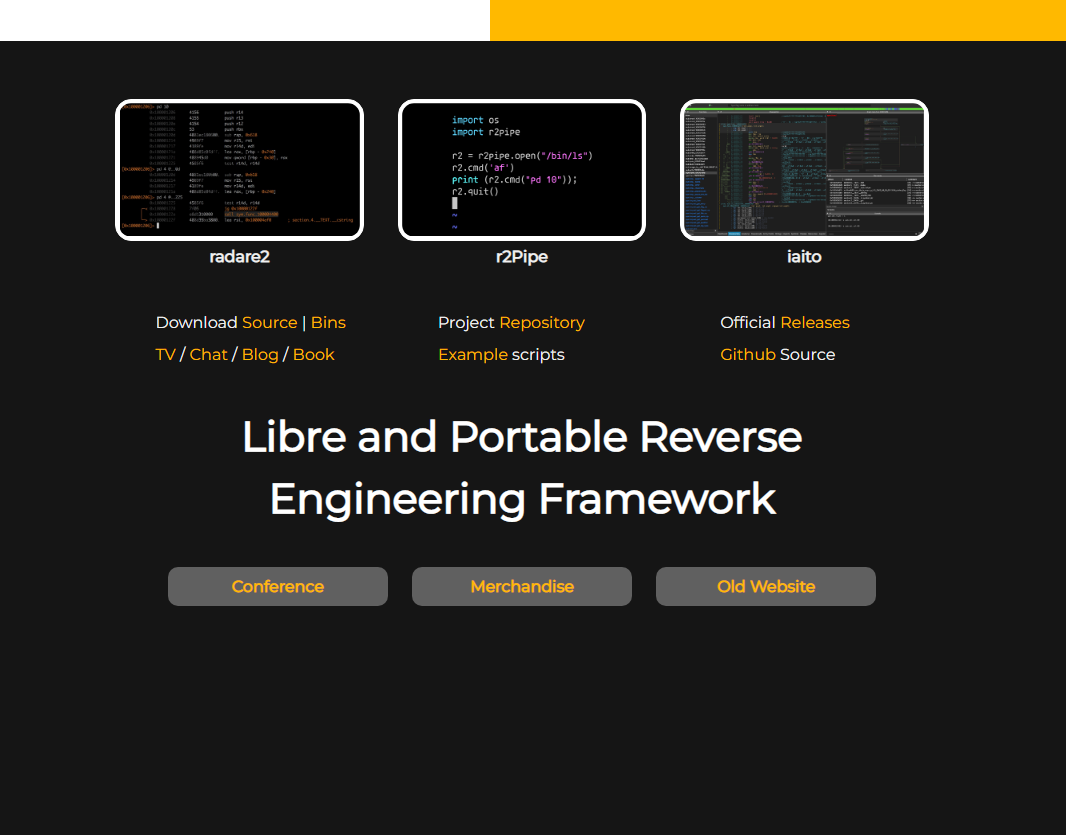
Task: Follow the Source download link
Action: [x=269, y=322]
